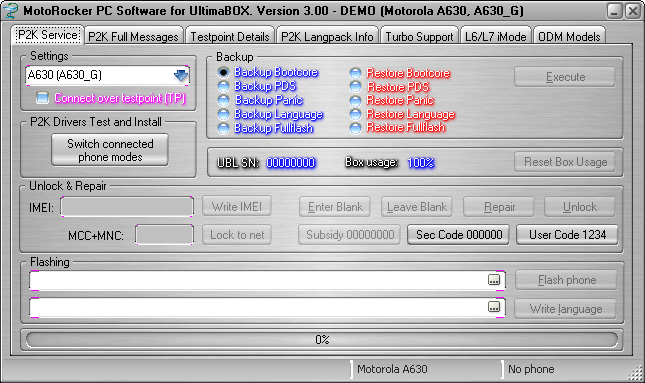Click User Code 1234 button
The width and height of the screenshot is (645, 383).
[x=567, y=234]
